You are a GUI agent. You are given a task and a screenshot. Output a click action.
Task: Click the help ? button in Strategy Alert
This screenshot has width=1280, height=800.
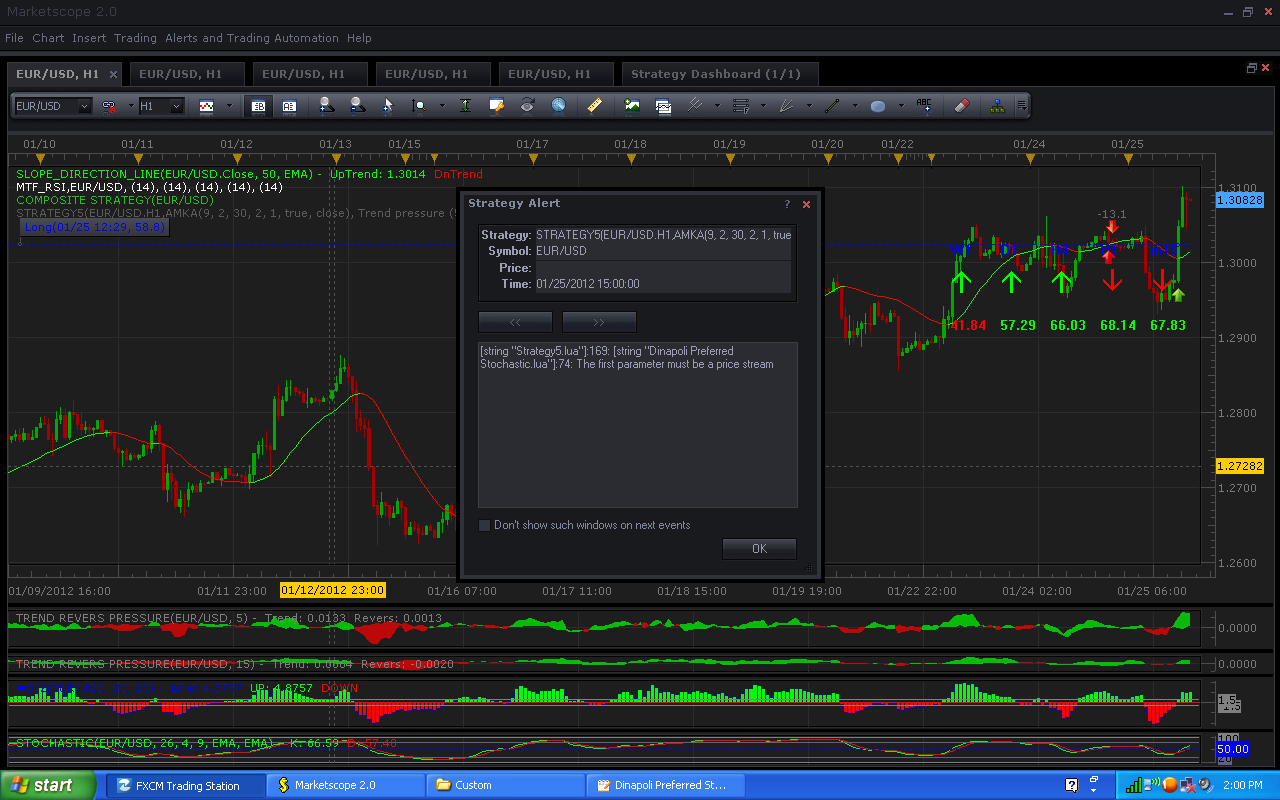point(787,203)
